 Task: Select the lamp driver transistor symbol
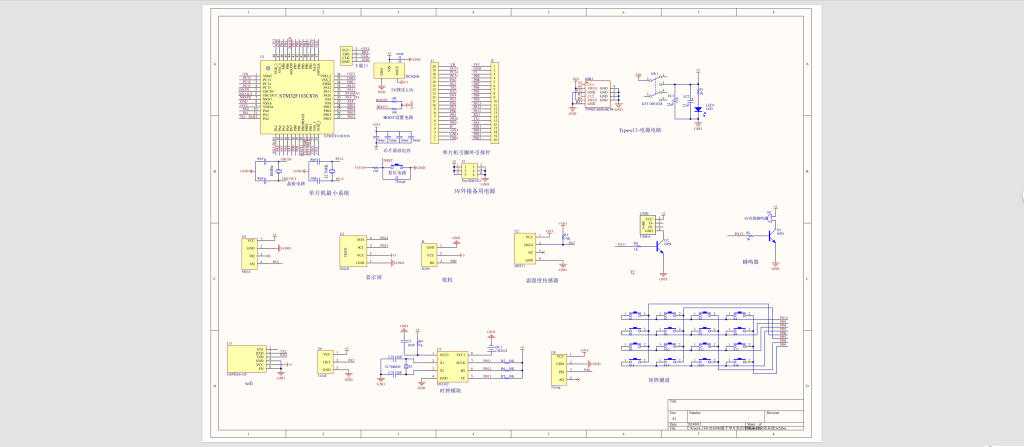pos(659,245)
